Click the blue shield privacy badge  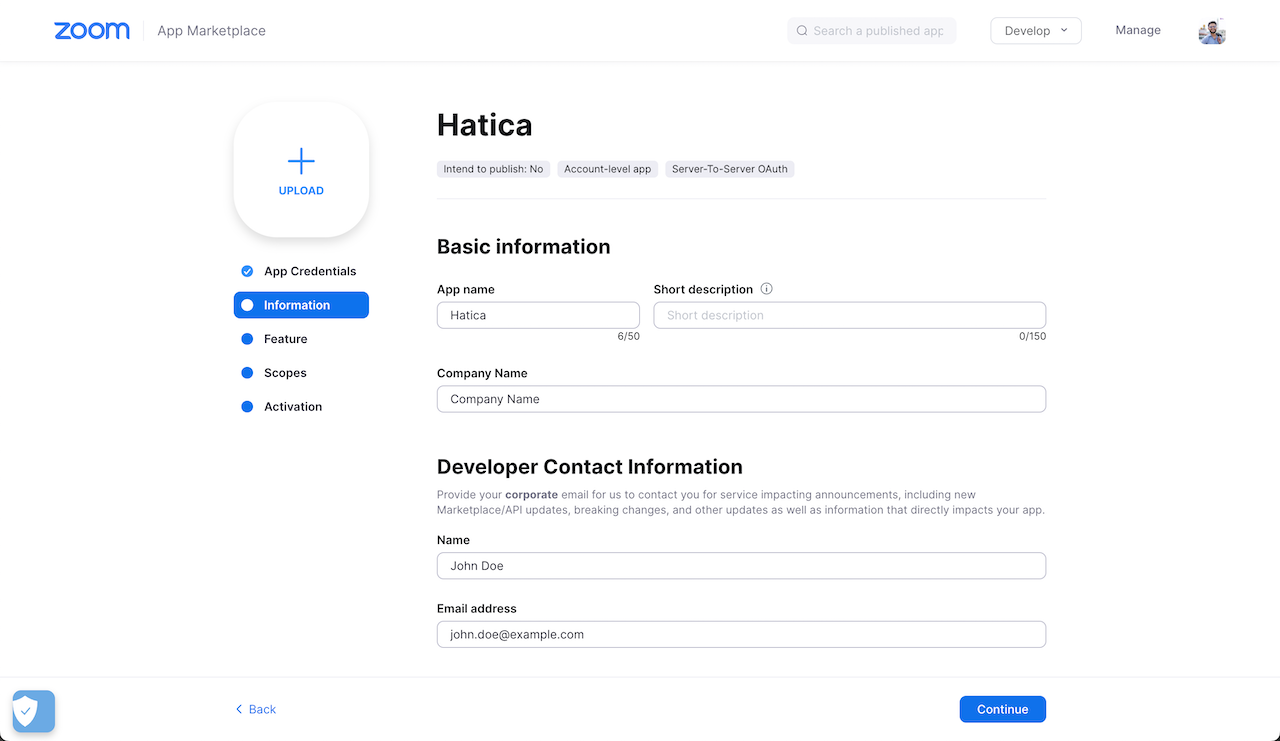pos(33,711)
